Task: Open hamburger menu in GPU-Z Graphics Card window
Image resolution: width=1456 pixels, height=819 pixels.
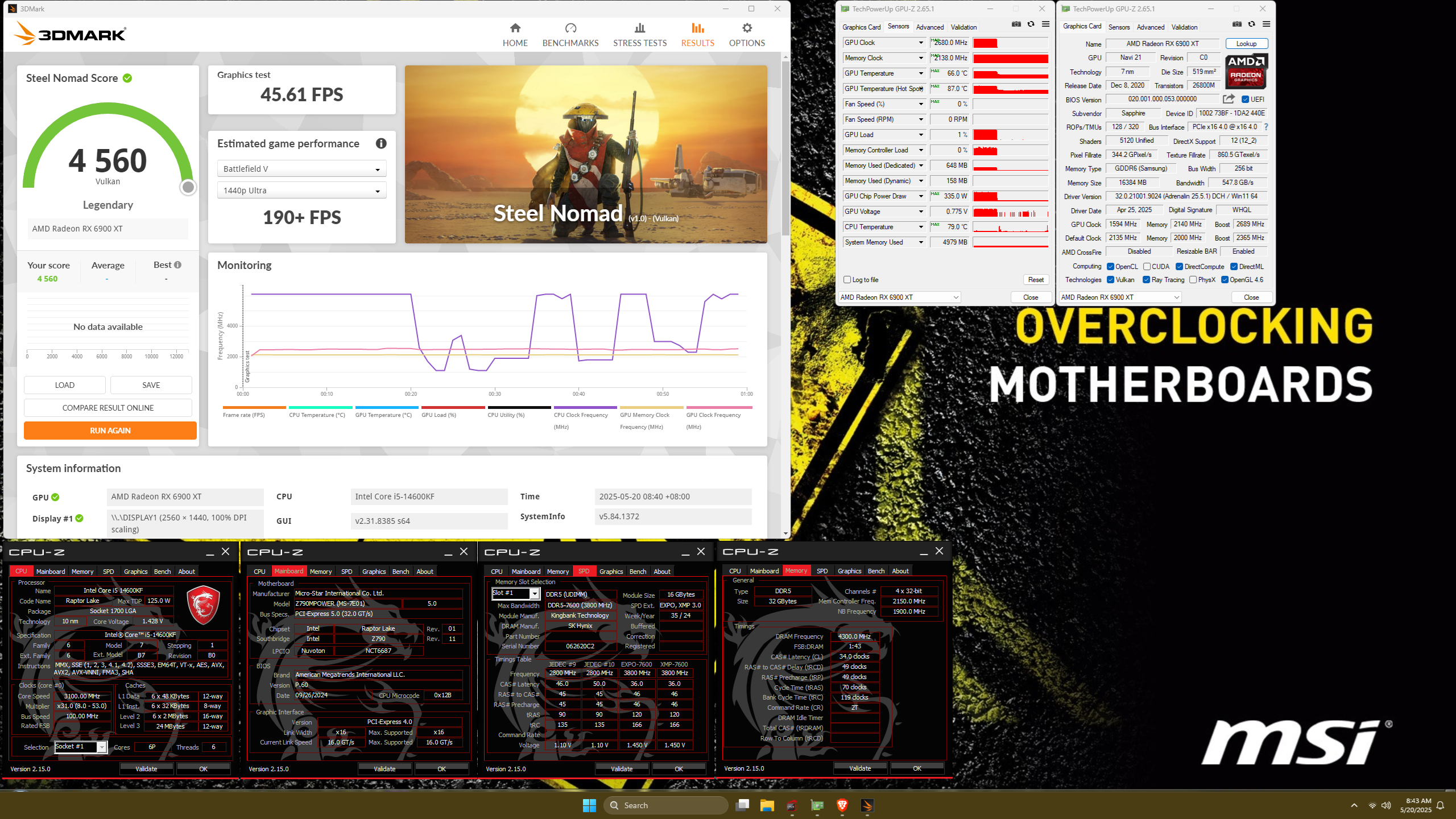Action: tap(1266, 24)
